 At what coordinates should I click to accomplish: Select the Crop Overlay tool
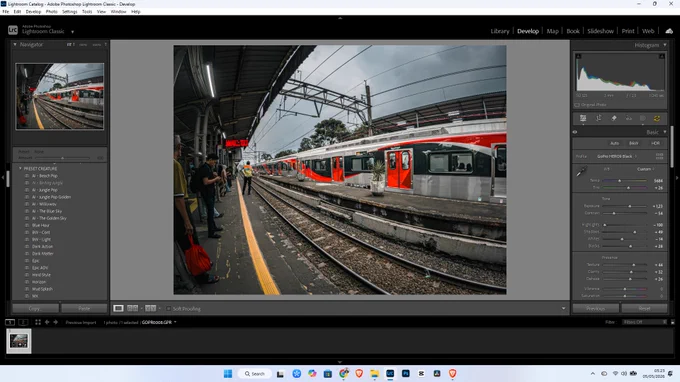click(x=598, y=118)
